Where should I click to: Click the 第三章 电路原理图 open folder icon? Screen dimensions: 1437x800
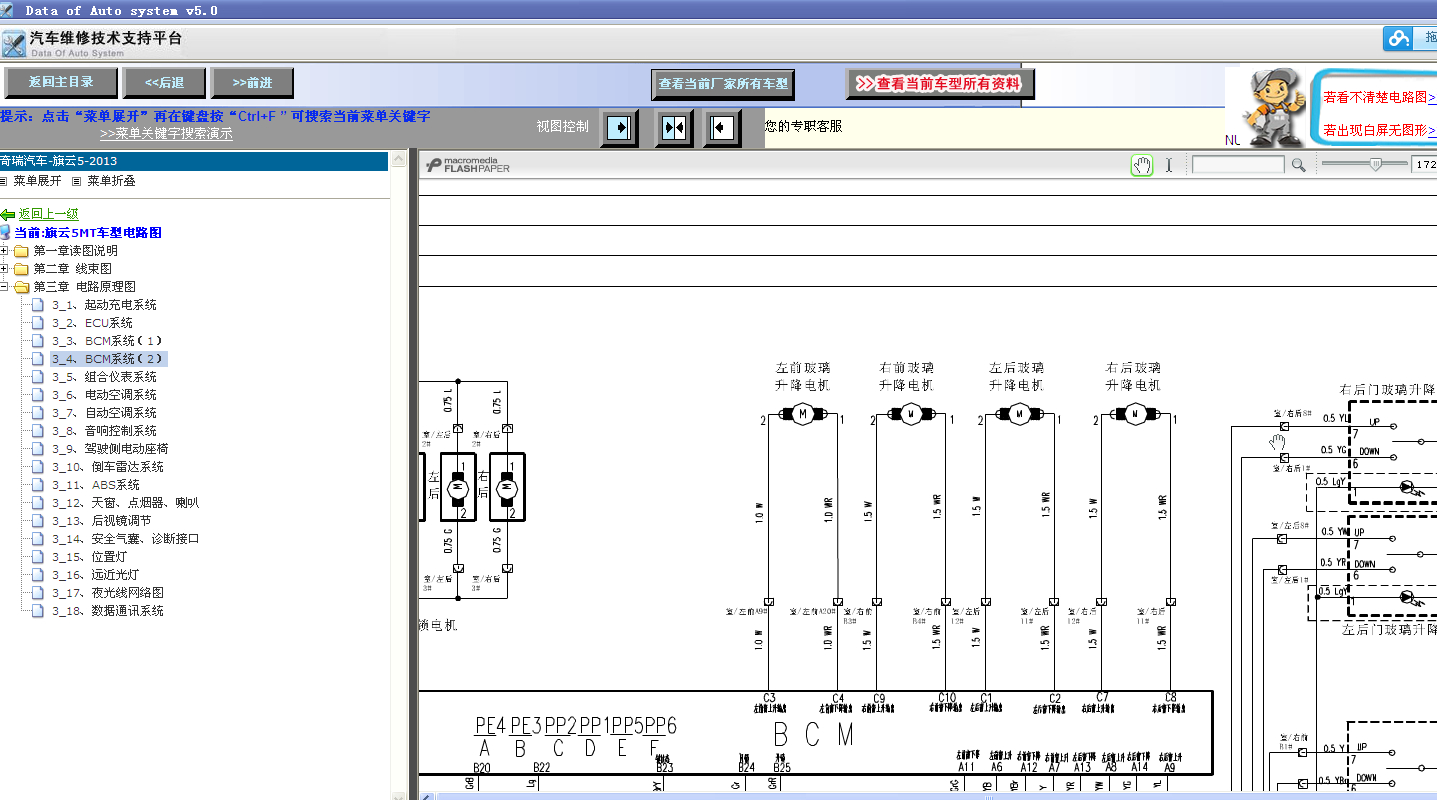[x=21, y=287]
